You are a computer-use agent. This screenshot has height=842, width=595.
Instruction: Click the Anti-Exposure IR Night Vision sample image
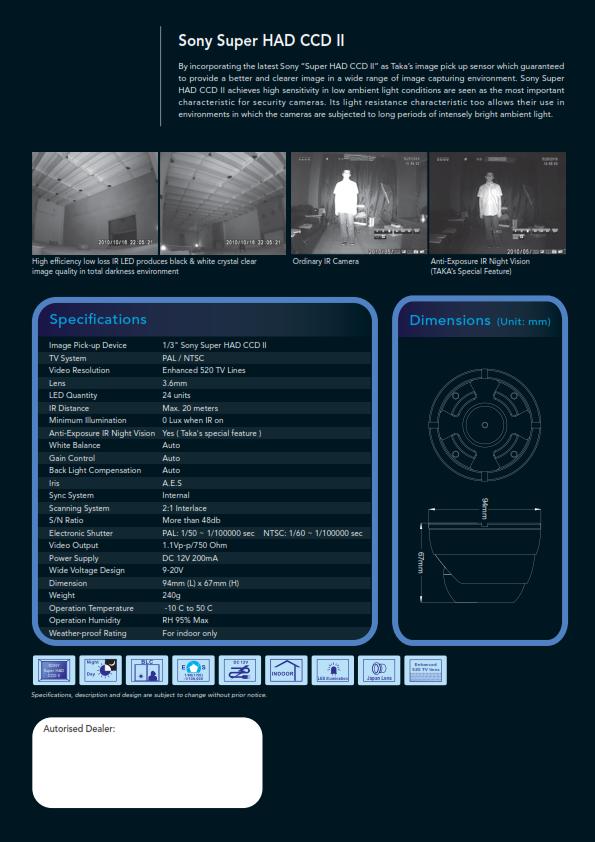coord(497,204)
